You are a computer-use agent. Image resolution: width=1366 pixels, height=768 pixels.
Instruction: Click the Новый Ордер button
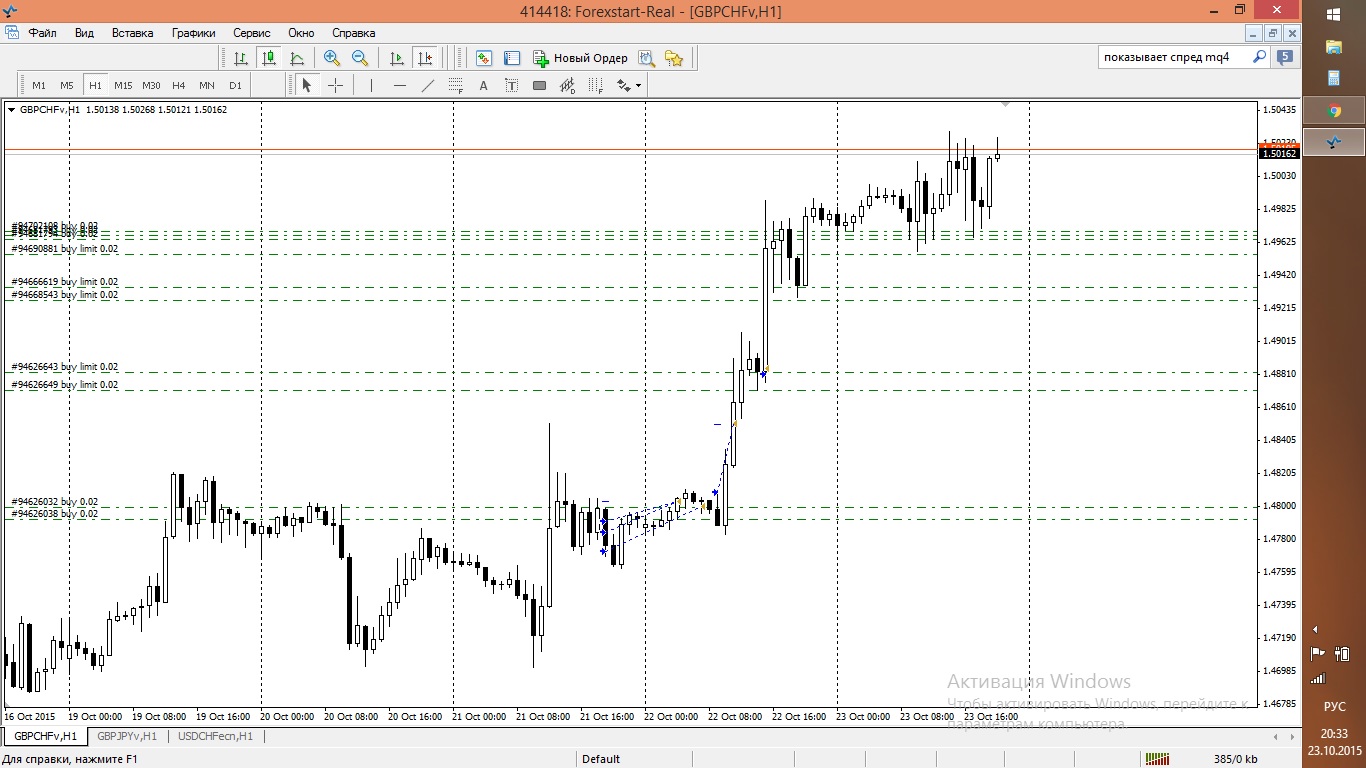coord(580,58)
